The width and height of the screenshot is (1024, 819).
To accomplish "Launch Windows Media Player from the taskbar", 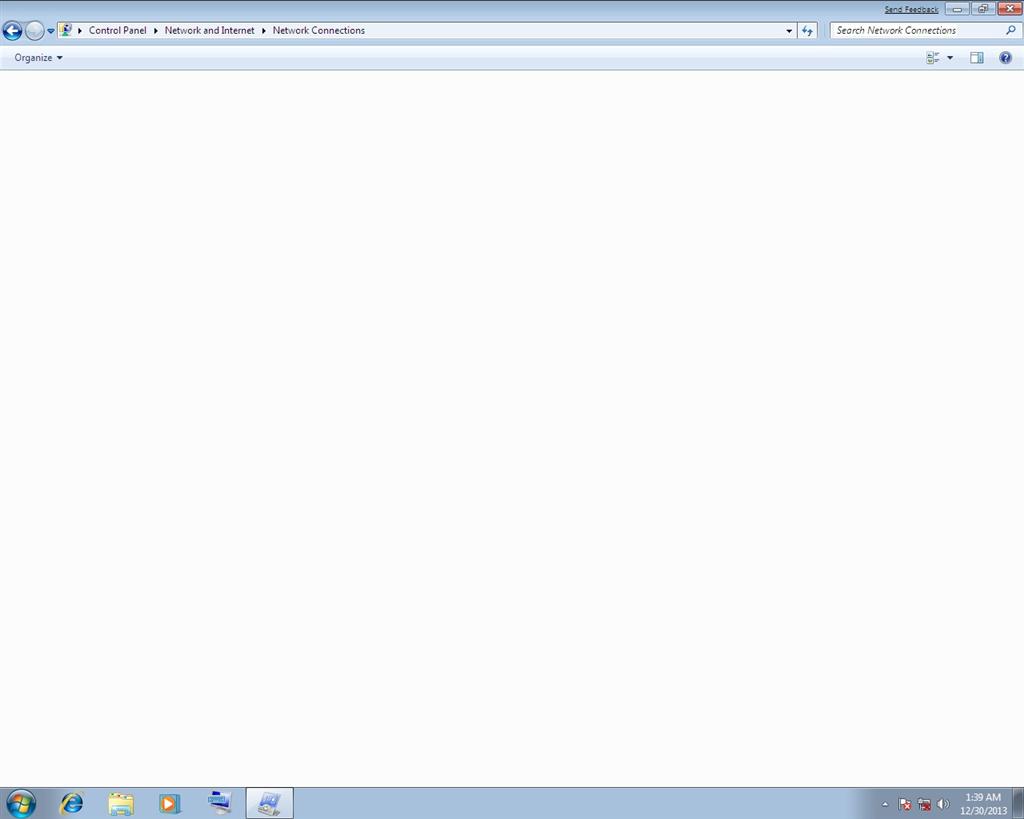I will tap(169, 803).
